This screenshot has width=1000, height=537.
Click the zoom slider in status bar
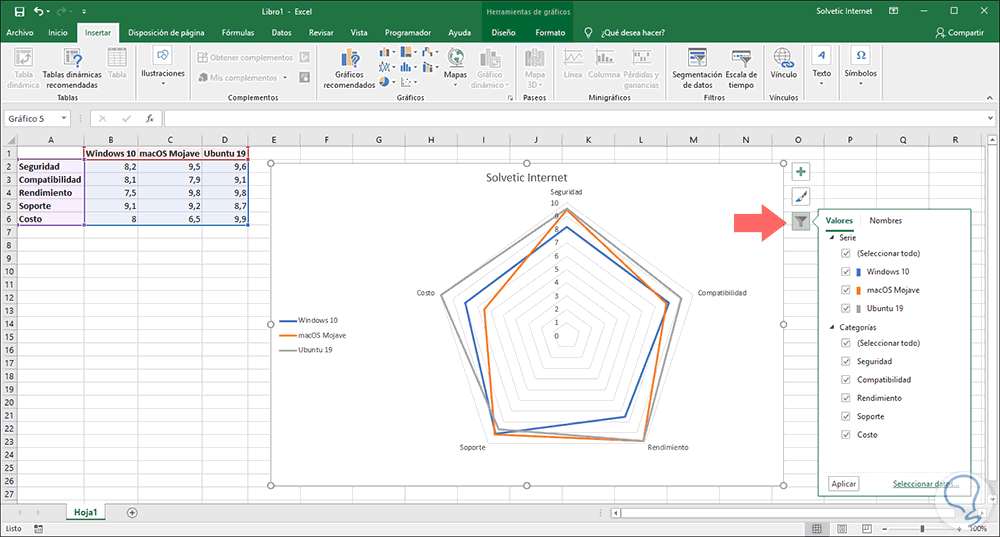pyautogui.click(x=922, y=529)
